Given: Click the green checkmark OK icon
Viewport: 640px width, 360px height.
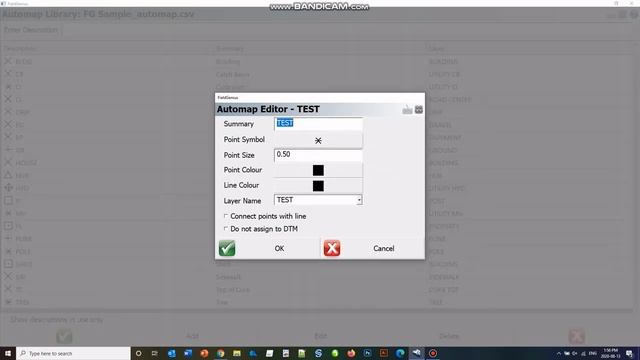Looking at the screenshot, I should (227, 248).
